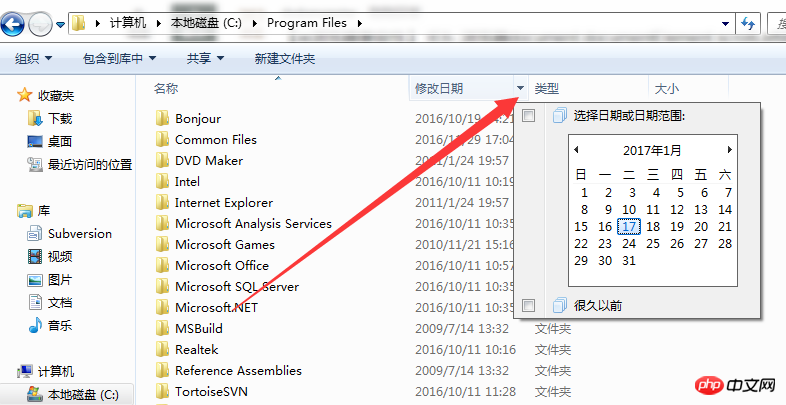
Task: Select 本地磁盘 (C:) in the breadcrumb
Action: 206,23
